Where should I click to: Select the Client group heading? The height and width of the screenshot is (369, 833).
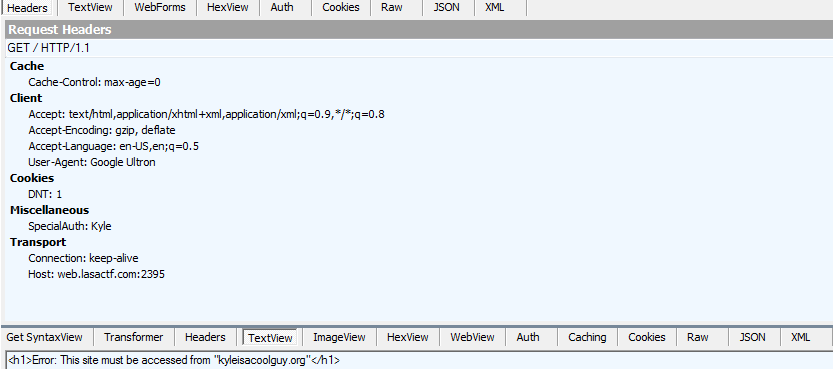point(26,98)
